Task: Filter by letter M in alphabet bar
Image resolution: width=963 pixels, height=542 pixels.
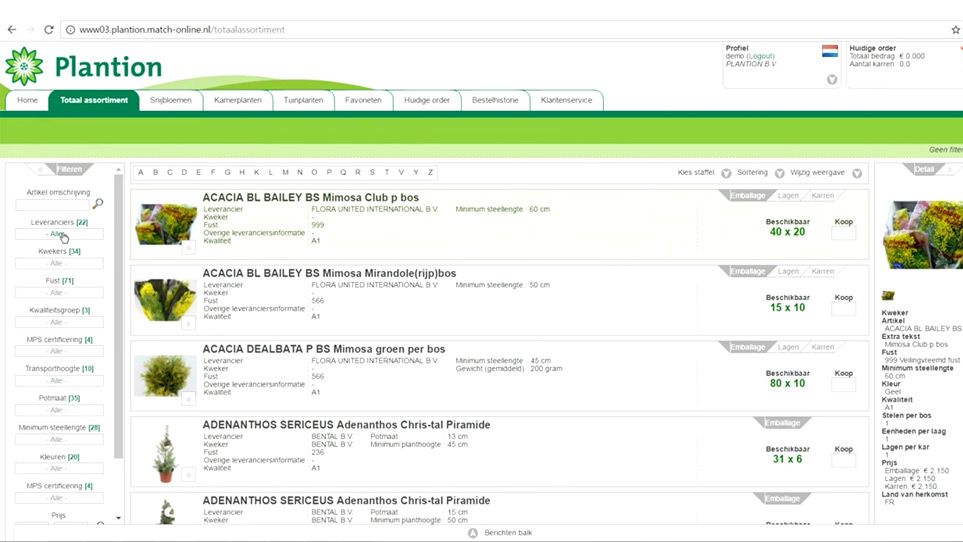Action: click(x=285, y=172)
